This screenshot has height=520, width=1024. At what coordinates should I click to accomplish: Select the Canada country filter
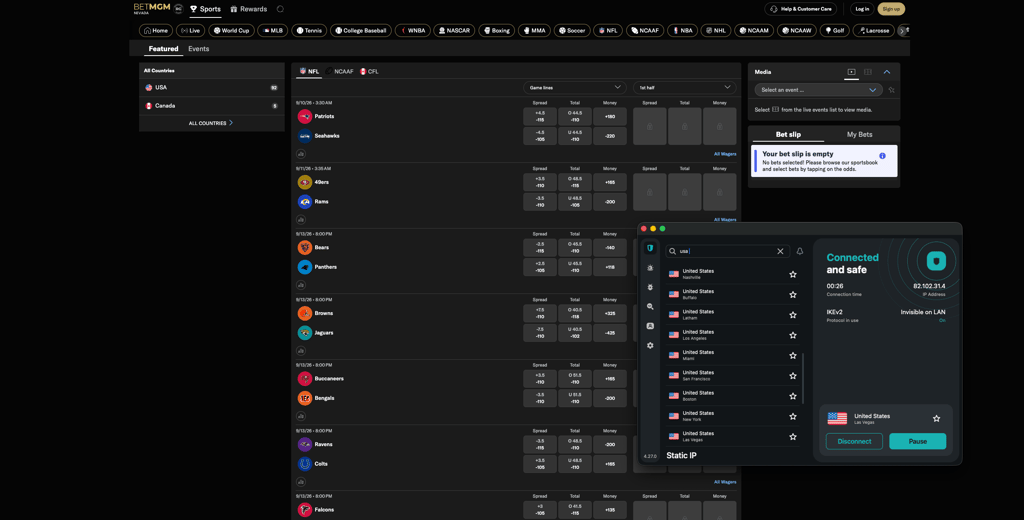pyautogui.click(x=212, y=106)
